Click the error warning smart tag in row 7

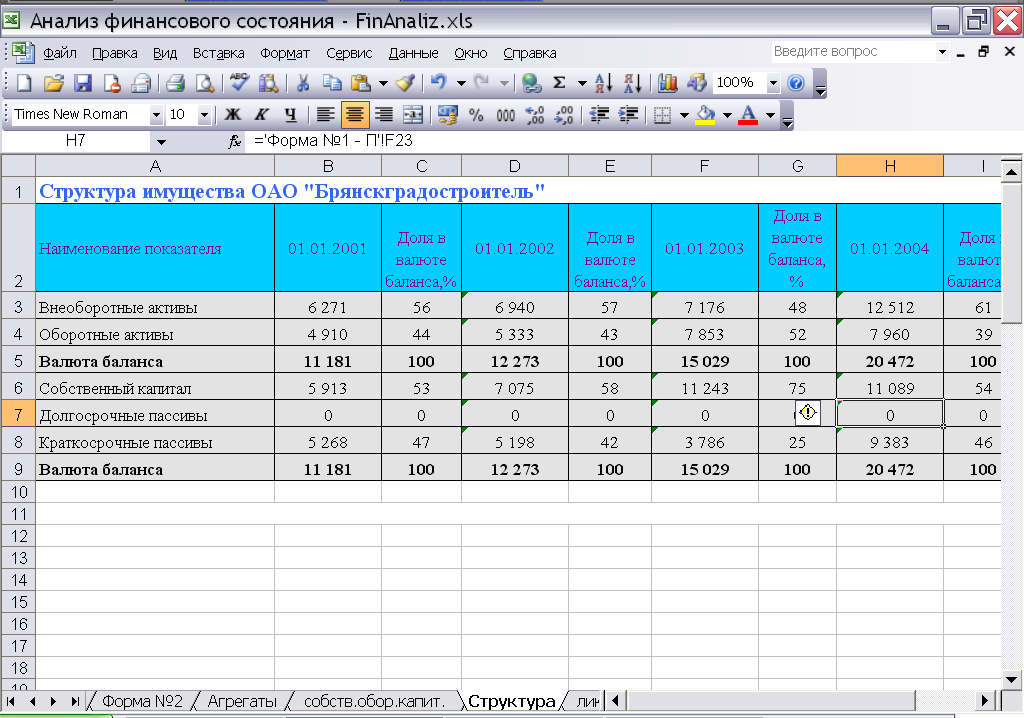[808, 413]
